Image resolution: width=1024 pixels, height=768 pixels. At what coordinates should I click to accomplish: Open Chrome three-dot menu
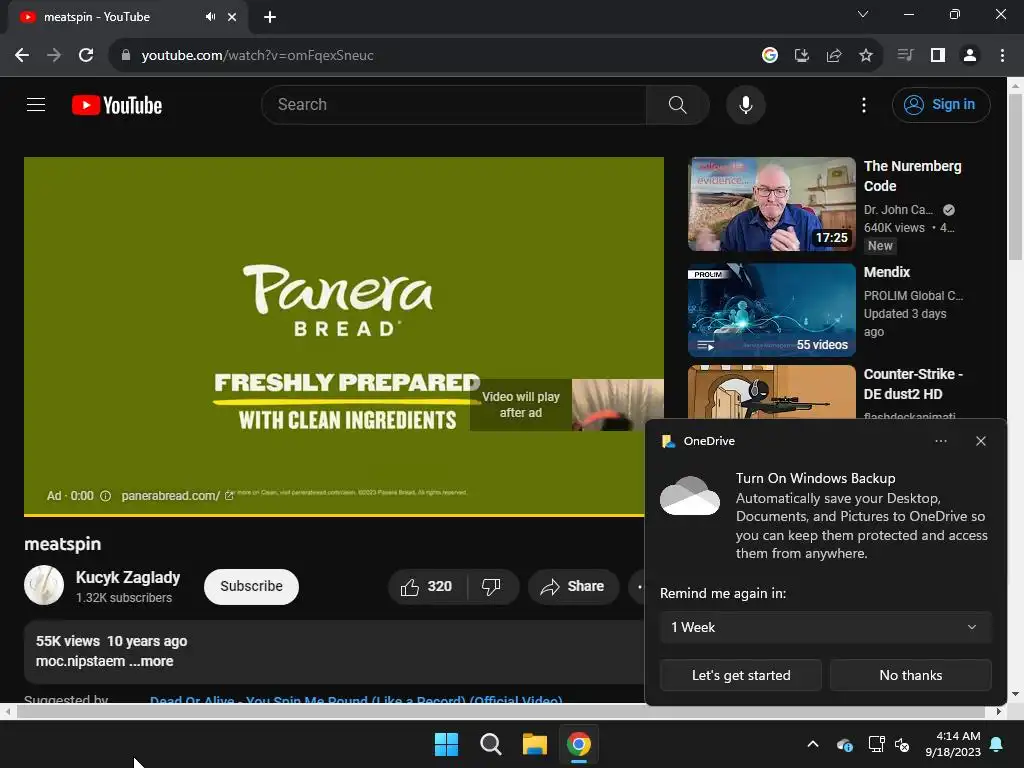(1002, 56)
